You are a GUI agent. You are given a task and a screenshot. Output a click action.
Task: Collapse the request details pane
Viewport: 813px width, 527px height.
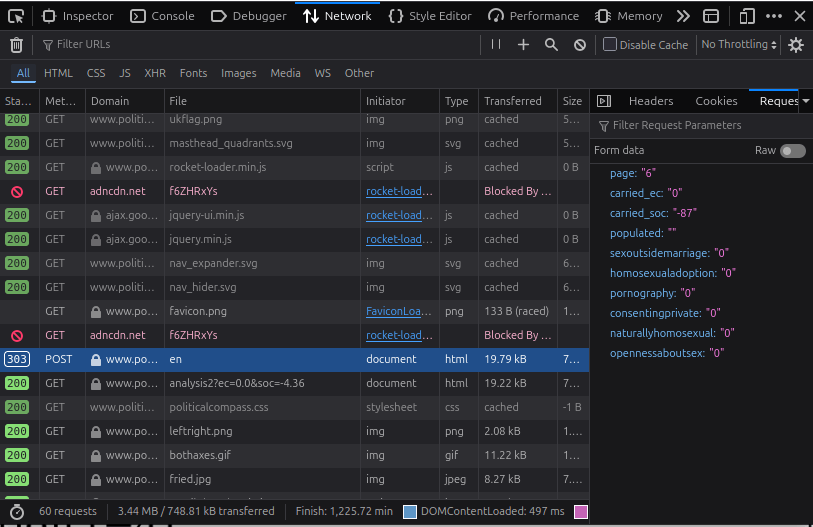coord(603,101)
